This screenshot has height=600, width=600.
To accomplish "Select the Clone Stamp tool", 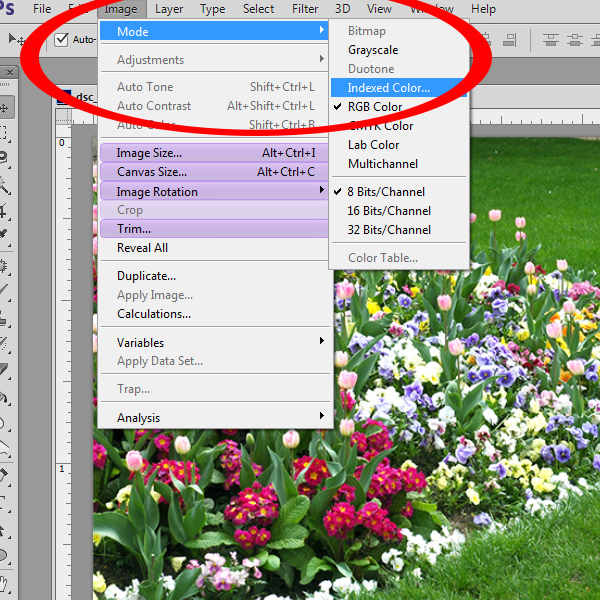I will 4,318.
